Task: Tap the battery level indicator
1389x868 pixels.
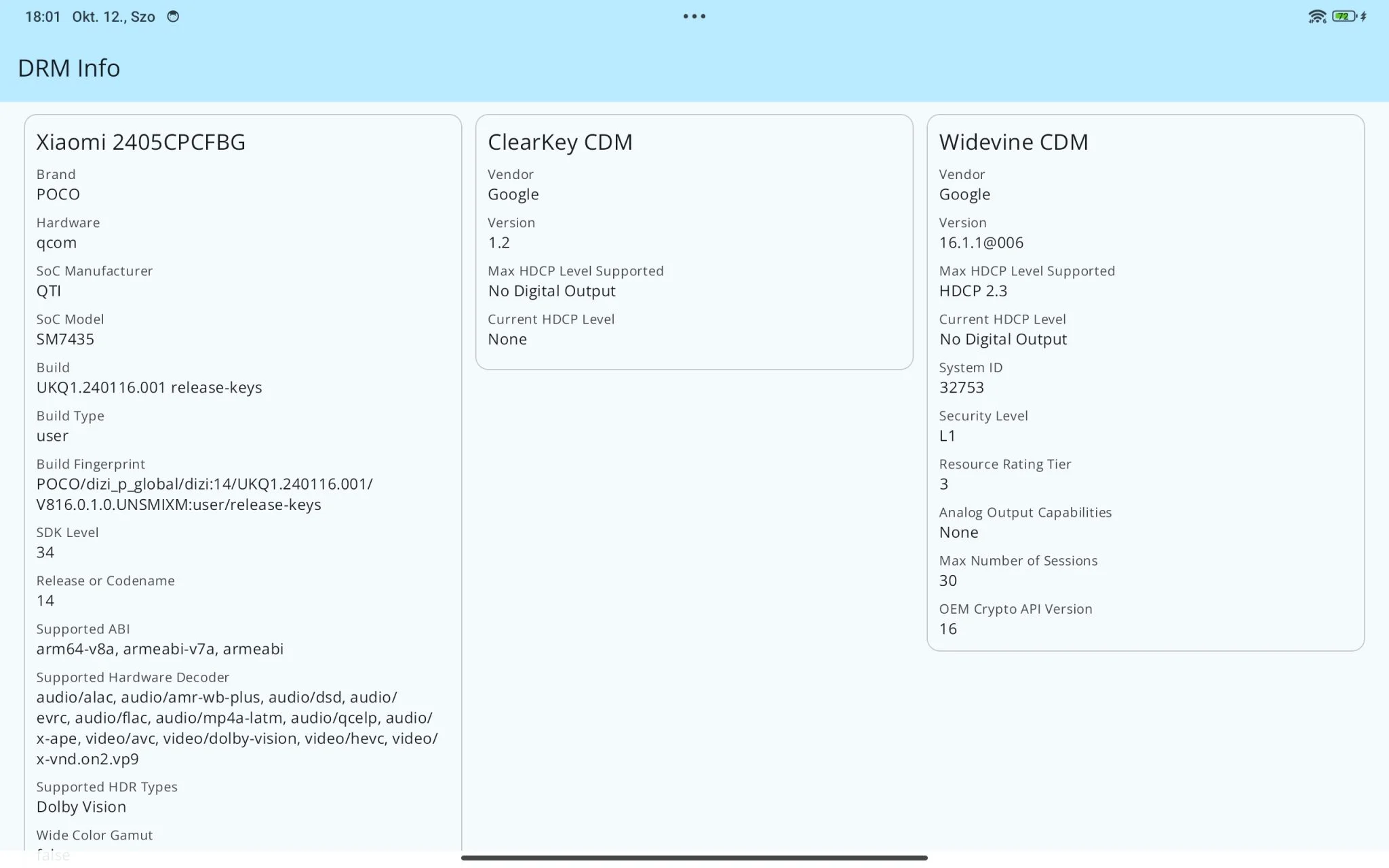Action: pyautogui.click(x=1343, y=16)
